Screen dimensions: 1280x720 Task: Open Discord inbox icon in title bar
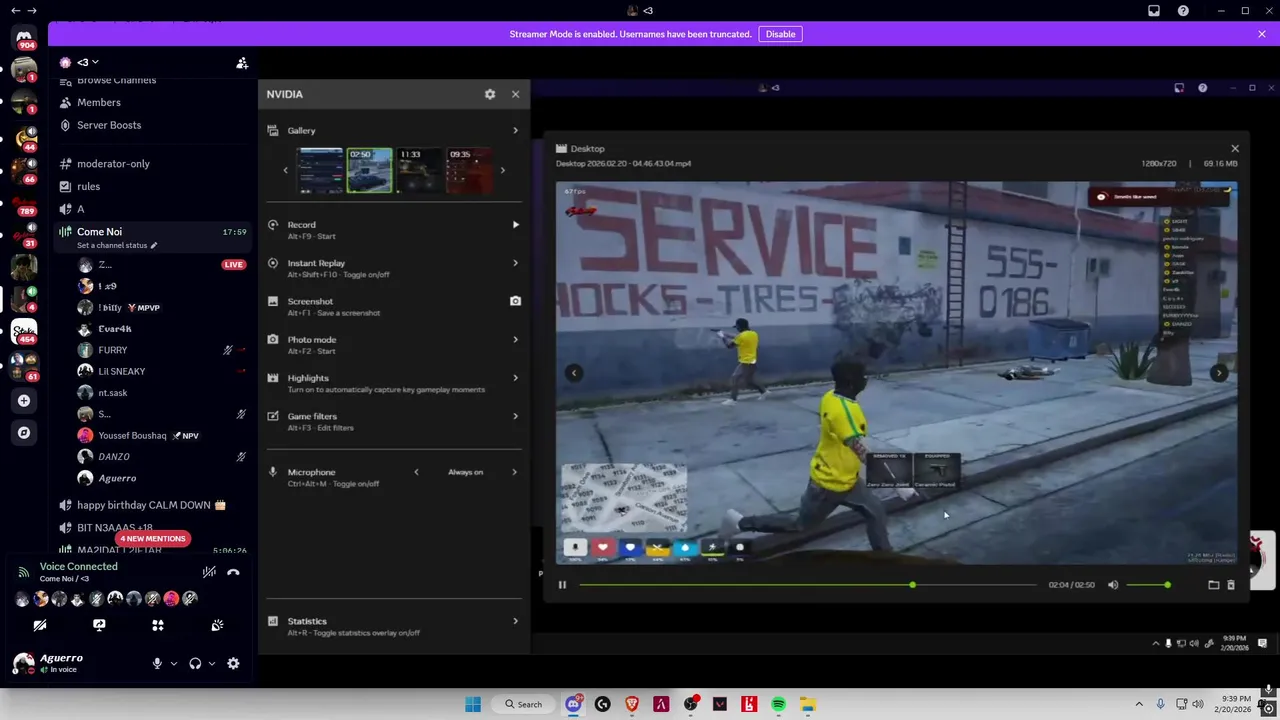point(1154,11)
